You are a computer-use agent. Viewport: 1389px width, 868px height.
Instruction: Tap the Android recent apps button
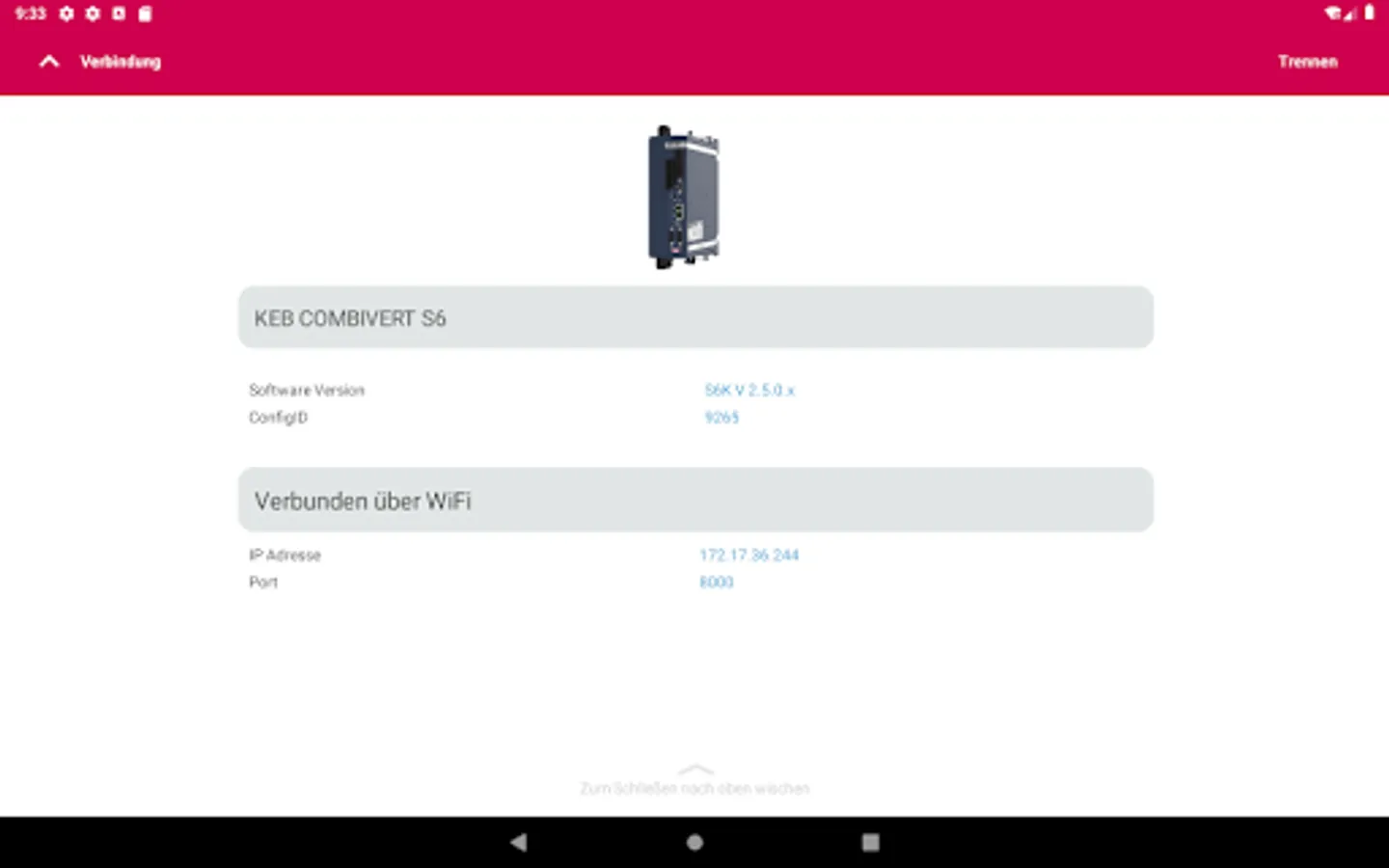pos(870,842)
